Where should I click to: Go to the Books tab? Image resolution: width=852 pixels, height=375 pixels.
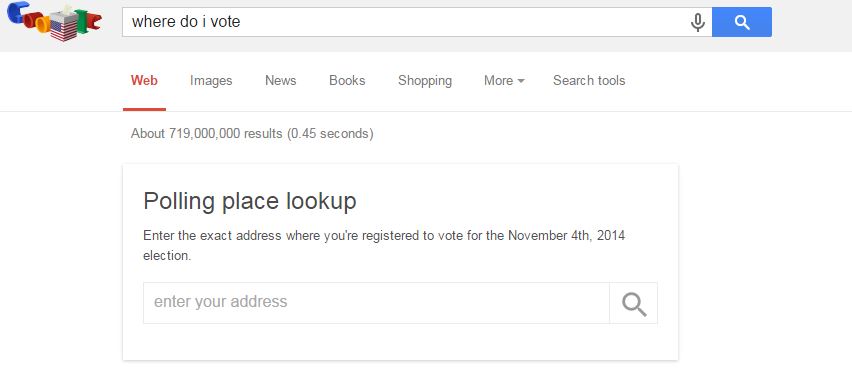coord(347,80)
